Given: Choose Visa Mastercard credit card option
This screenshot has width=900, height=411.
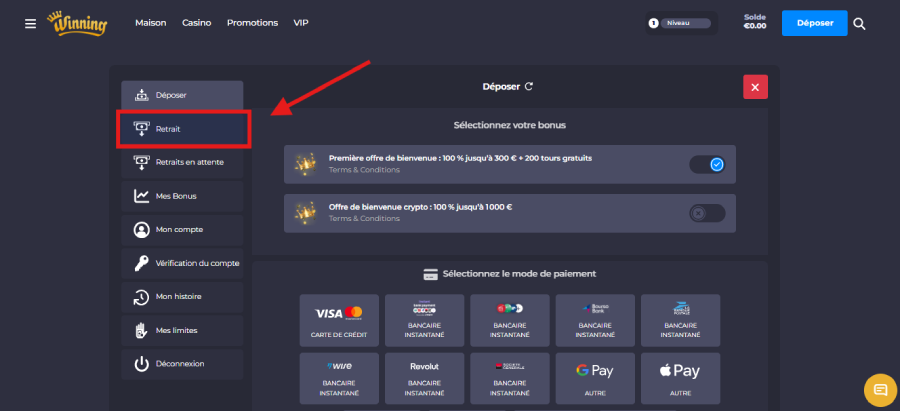Looking at the screenshot, I should (339, 320).
